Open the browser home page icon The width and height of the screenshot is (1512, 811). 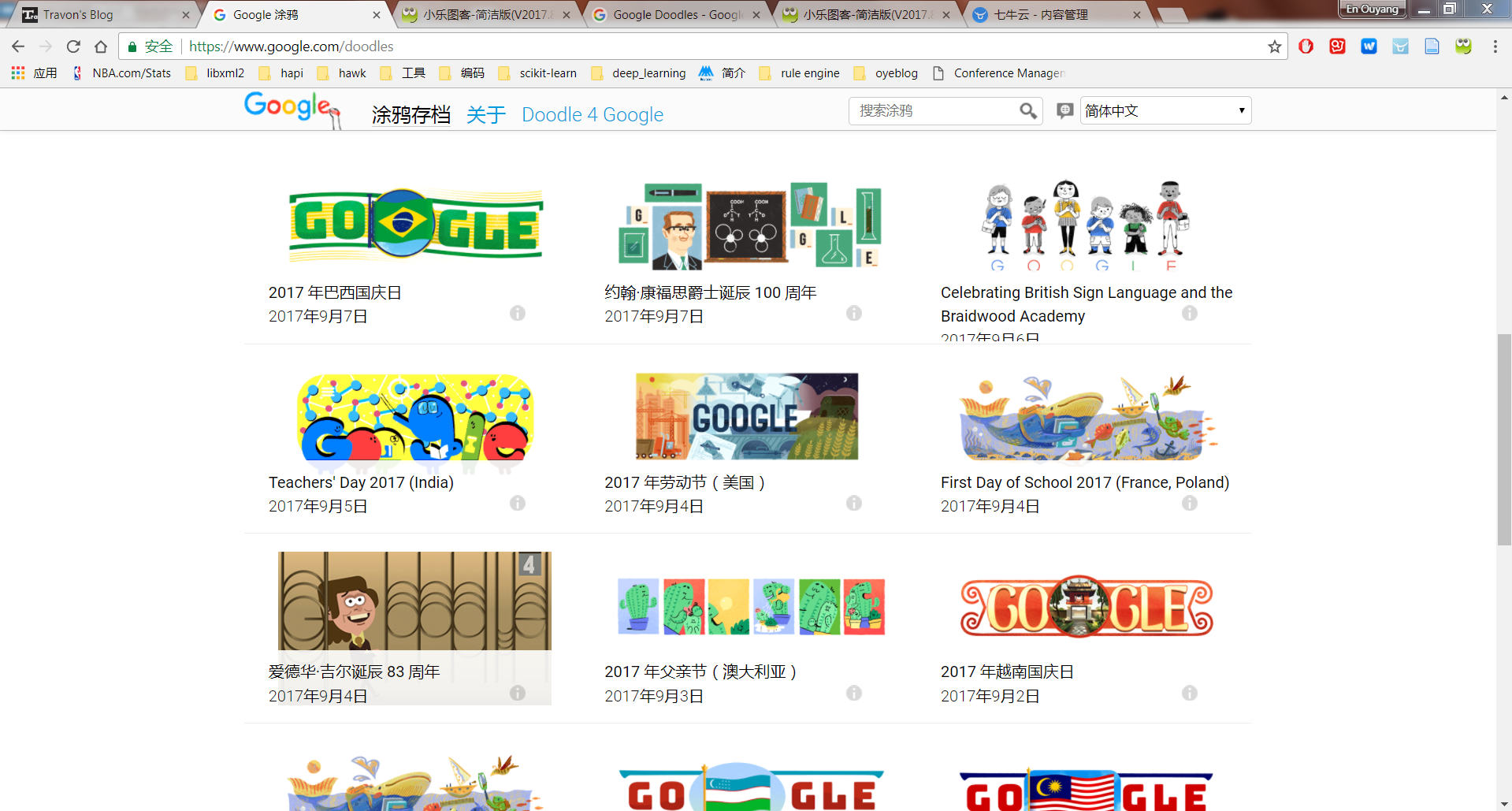pos(101,47)
